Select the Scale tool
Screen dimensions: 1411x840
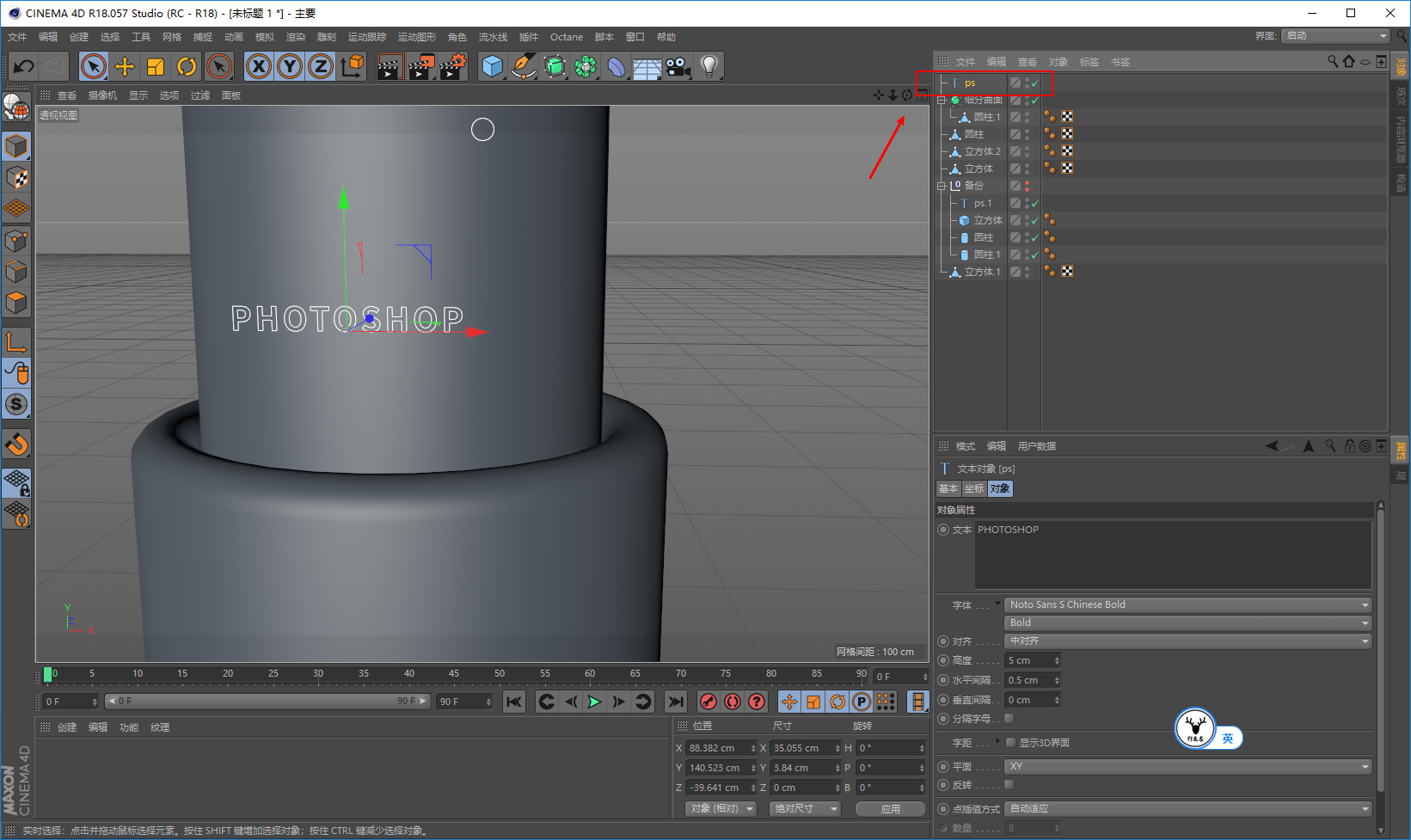156,66
